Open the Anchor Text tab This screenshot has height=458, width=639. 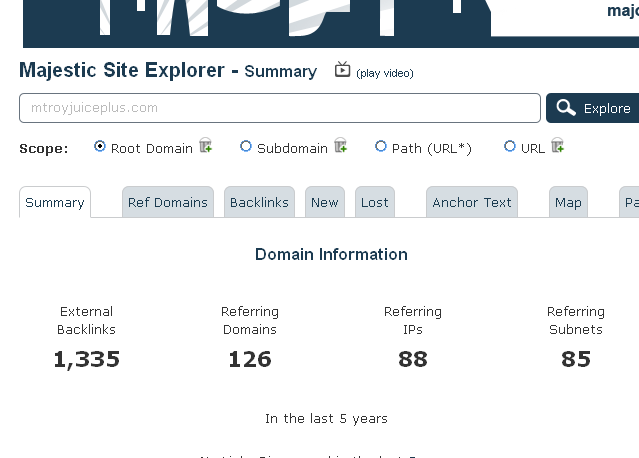coord(472,202)
